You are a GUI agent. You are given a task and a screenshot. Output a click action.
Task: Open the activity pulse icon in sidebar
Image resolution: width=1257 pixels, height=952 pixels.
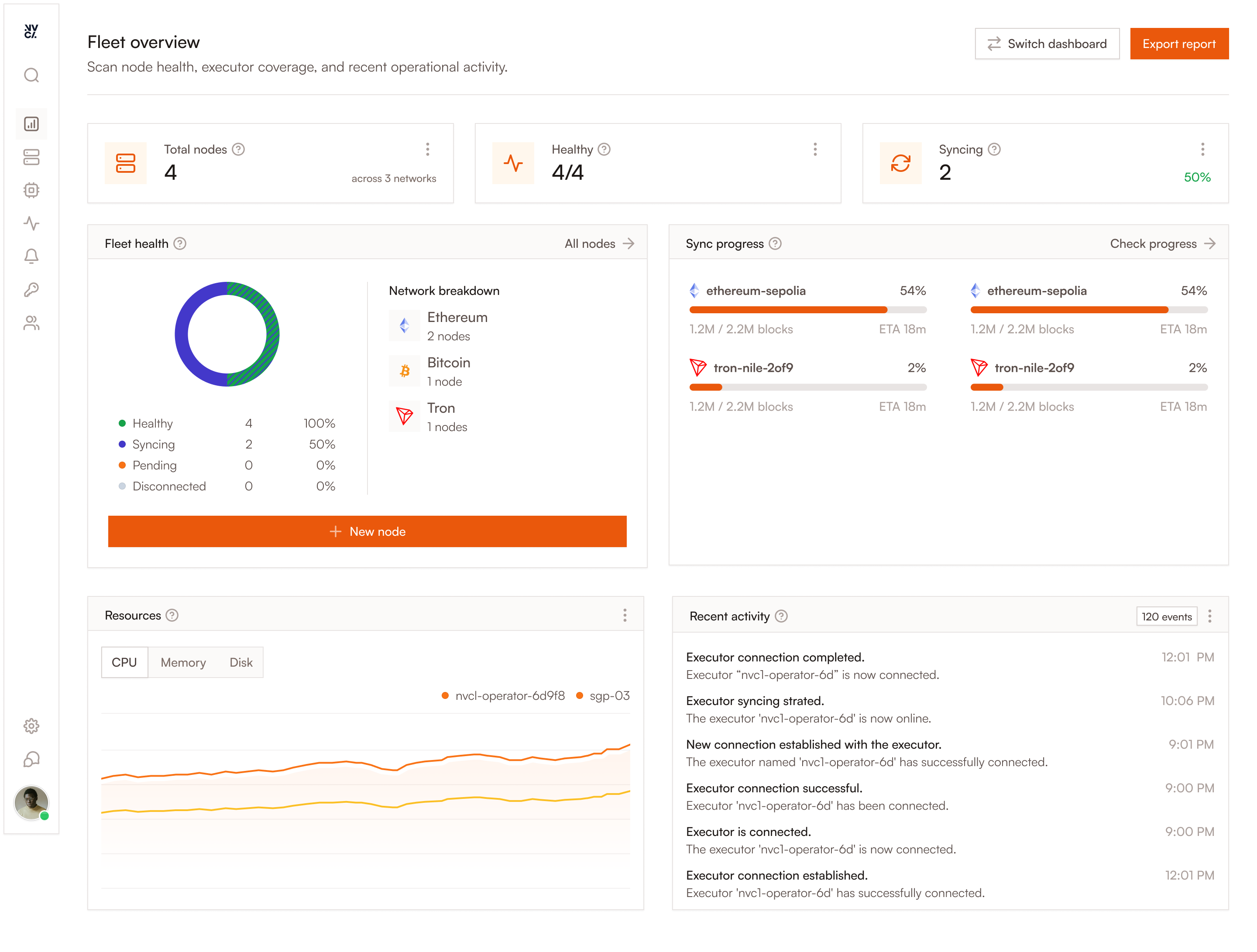click(31, 223)
